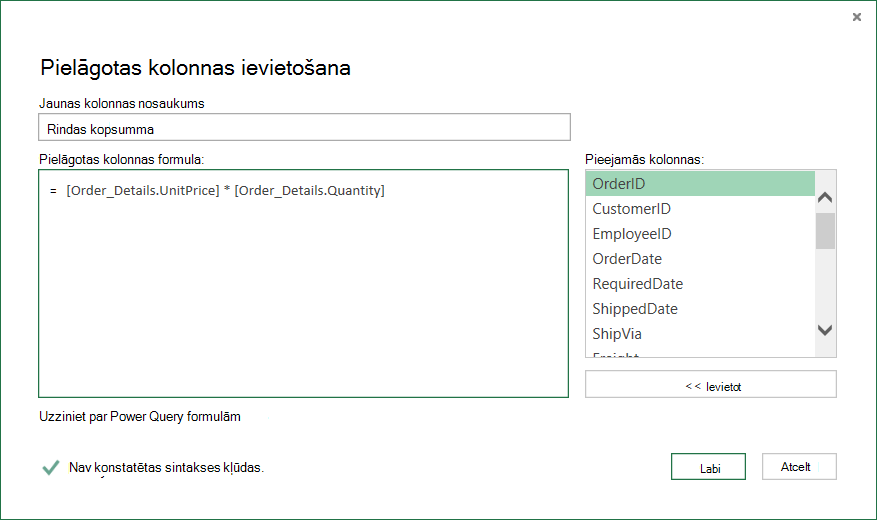Click [Order_Details.UnitPrice] in the formula
Viewport: 877px width, 520px height.
(143, 191)
